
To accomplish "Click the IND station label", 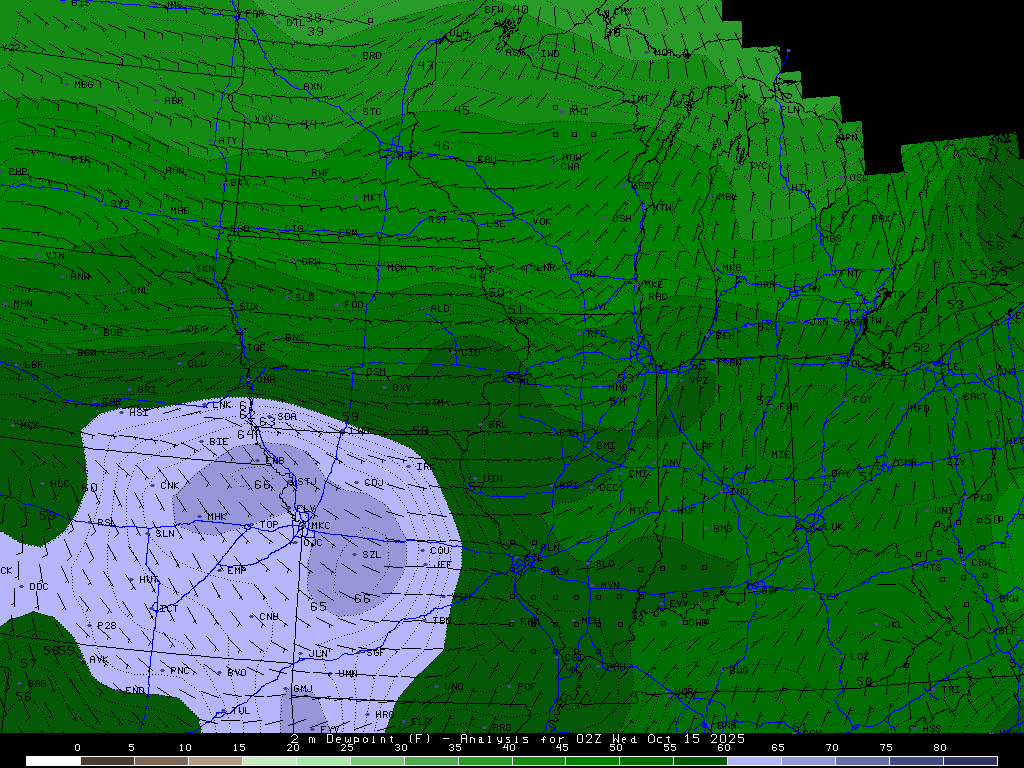I will [739, 492].
